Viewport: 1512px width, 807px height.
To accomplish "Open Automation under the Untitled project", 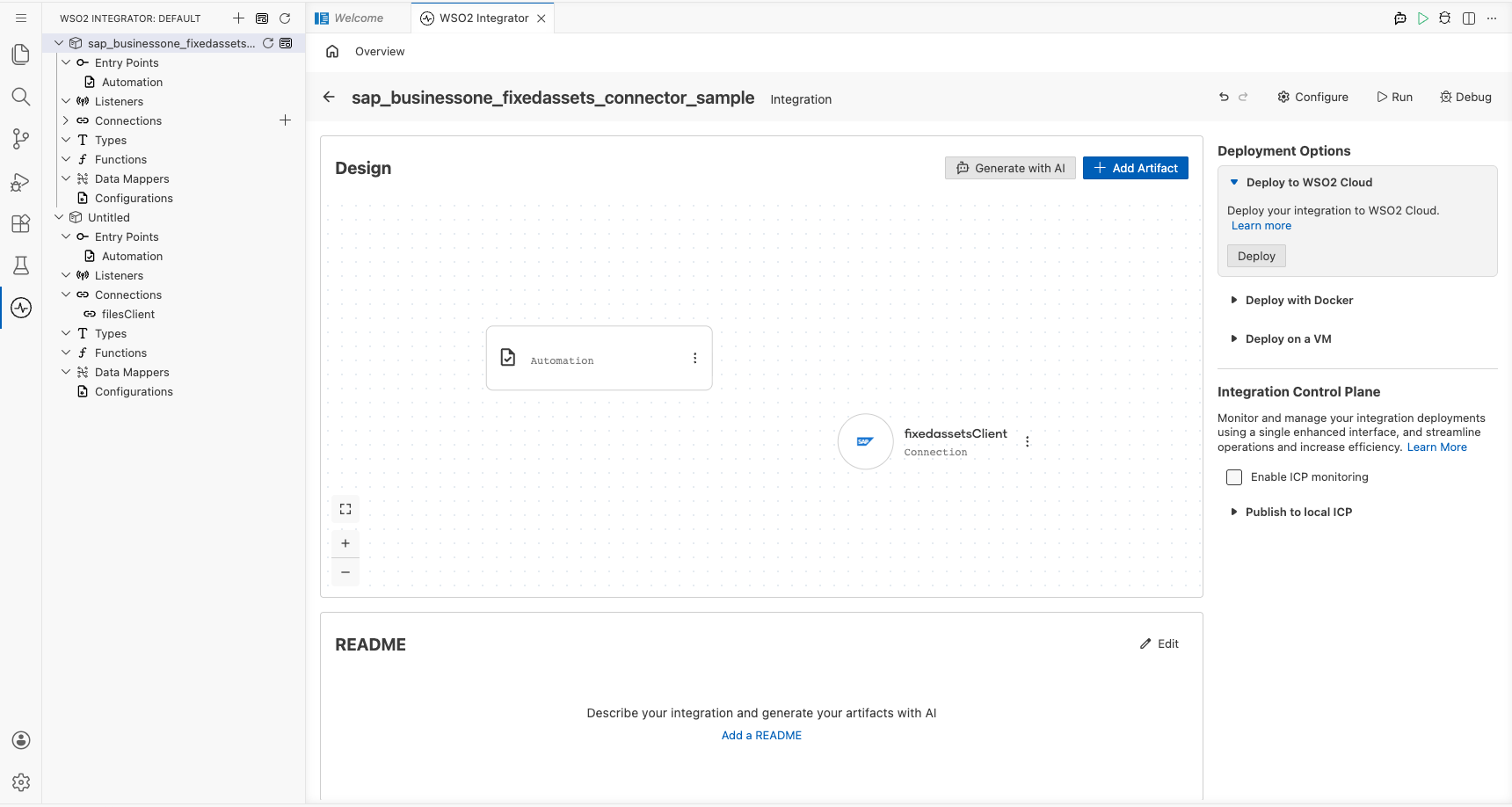I will point(133,256).
